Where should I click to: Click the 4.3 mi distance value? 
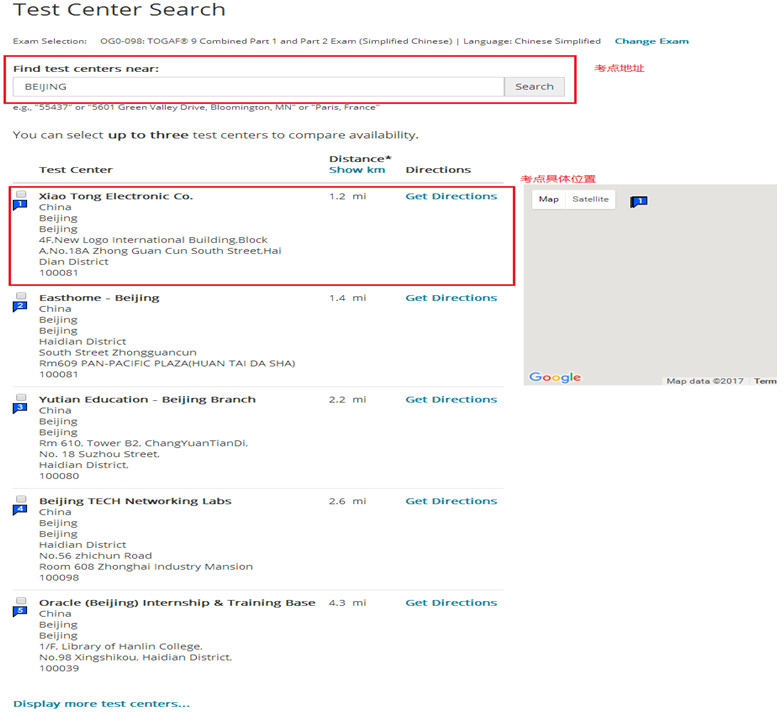348,602
